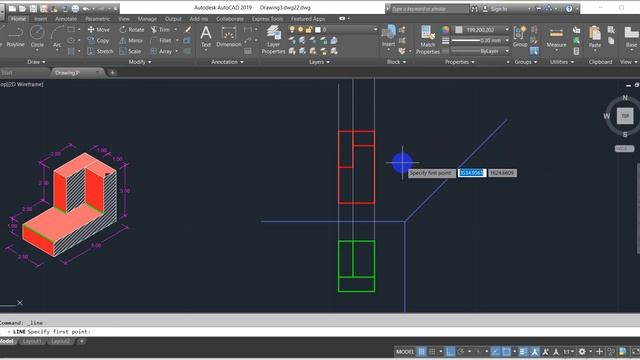Expand the Block panel
Screen dimensions: 640x360
396,62
